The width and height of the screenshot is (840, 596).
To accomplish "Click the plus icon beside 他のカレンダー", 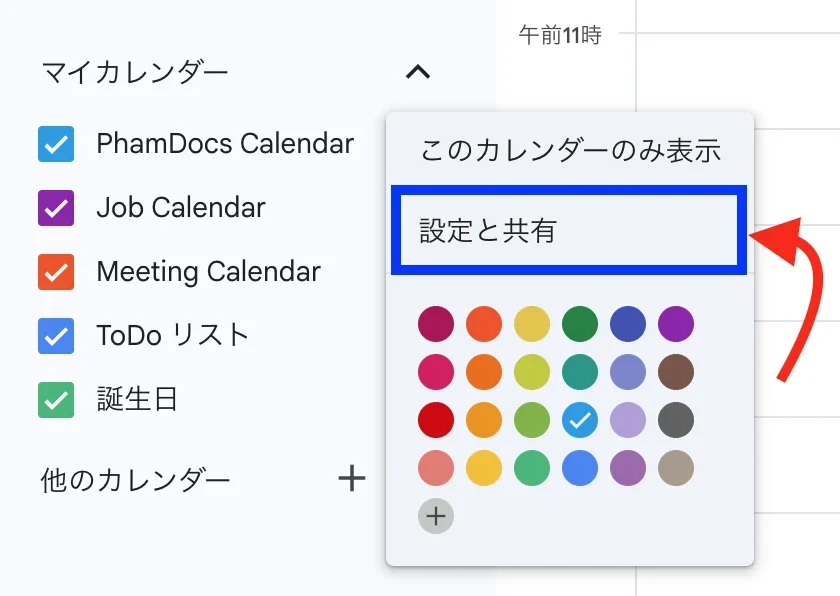I will (352, 478).
